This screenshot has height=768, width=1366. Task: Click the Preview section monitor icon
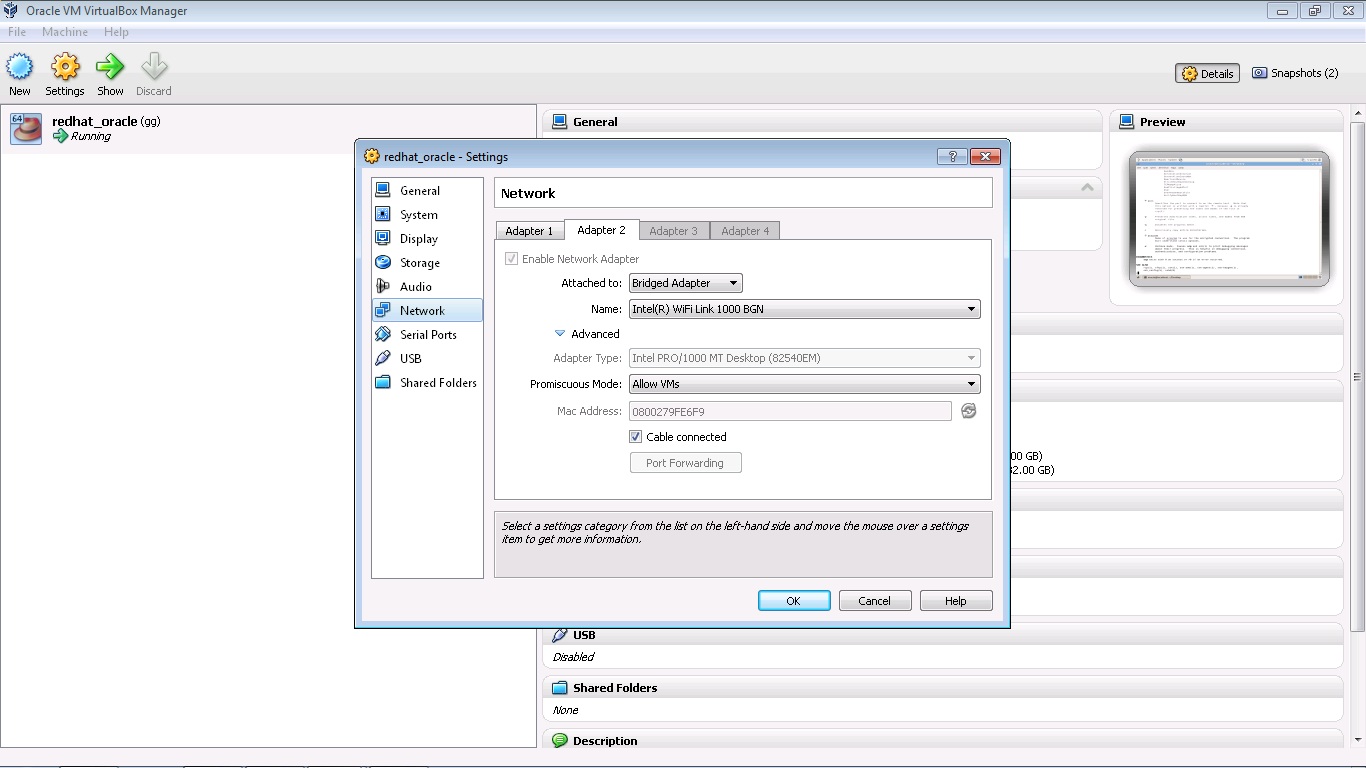click(1127, 121)
